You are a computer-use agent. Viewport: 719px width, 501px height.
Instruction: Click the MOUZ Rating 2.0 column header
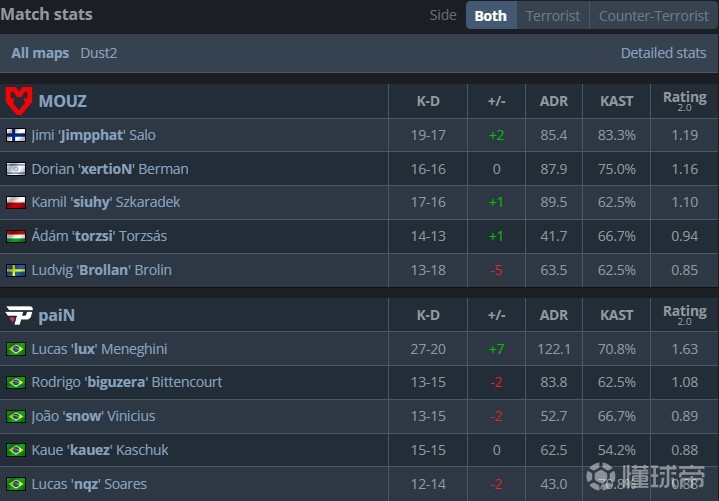point(684,100)
